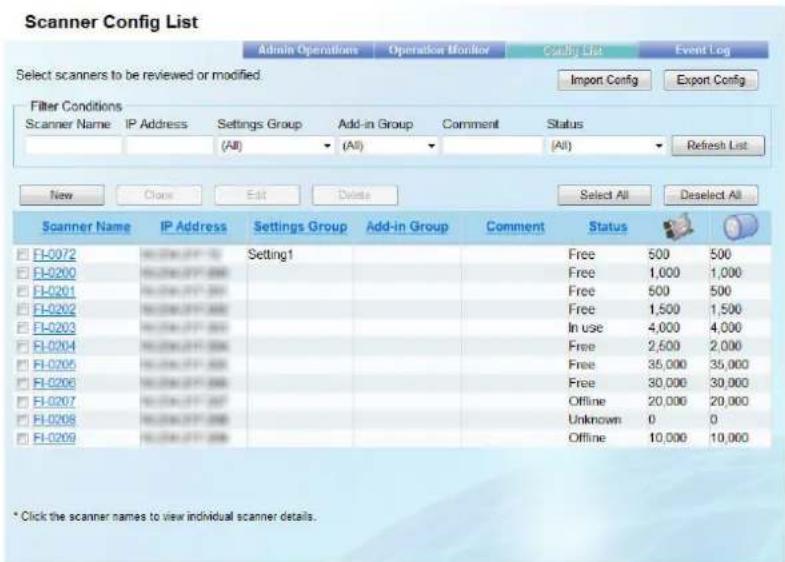The image size is (785, 562).
Task: Click the 'In use' status text
Action: pyautogui.click(x=585, y=328)
